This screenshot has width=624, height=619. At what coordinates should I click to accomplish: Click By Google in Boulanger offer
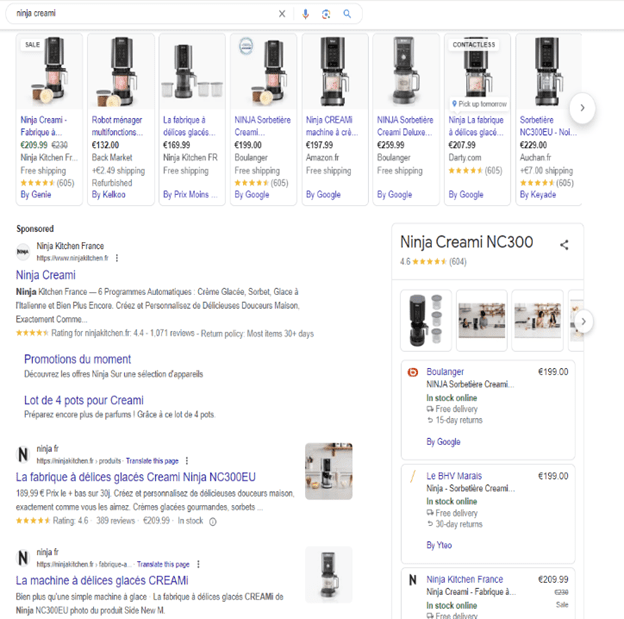(x=443, y=442)
